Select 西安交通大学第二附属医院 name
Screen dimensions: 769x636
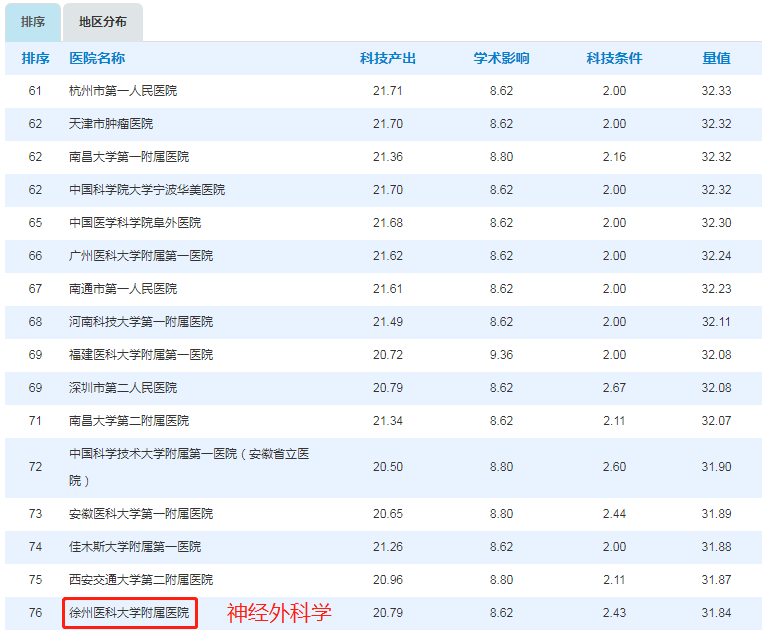tap(141, 580)
